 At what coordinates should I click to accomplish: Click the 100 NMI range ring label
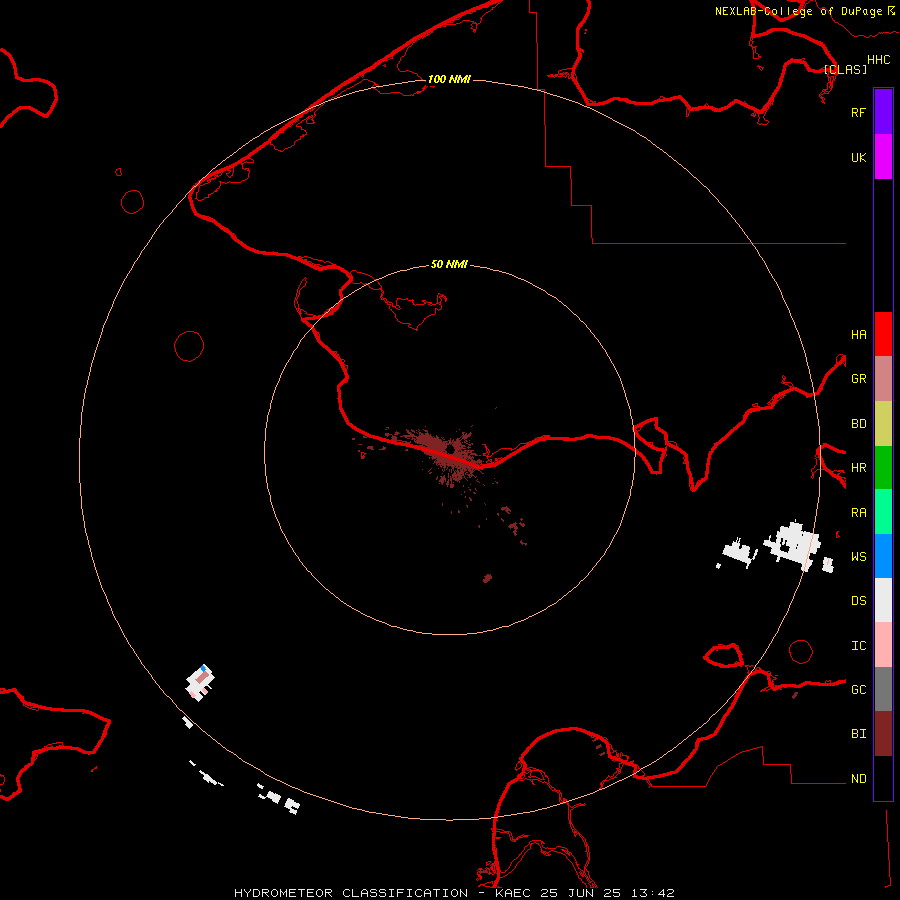(449, 79)
